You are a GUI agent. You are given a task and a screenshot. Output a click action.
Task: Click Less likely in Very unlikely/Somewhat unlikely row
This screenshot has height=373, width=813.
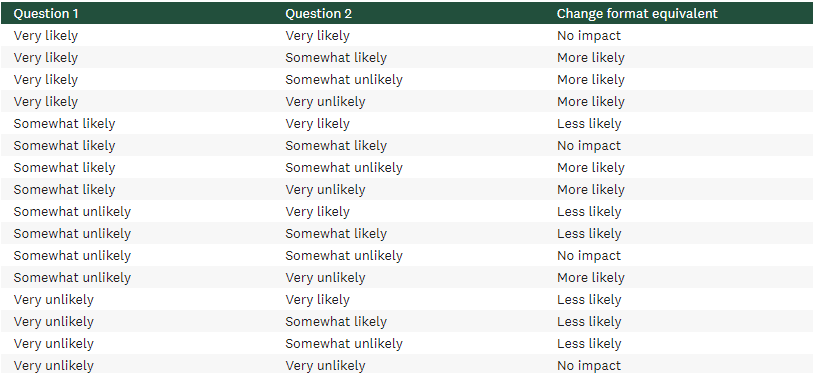[x=589, y=343]
